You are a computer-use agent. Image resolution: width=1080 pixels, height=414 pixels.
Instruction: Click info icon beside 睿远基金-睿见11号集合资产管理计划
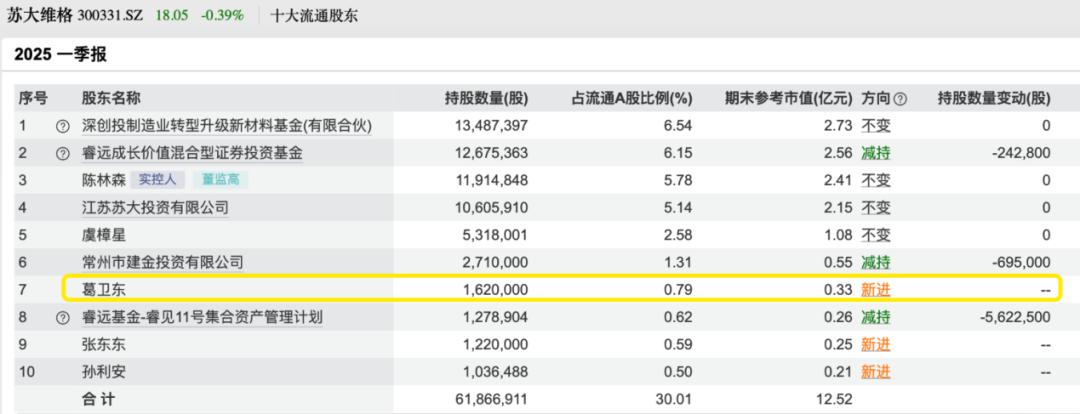tap(62, 317)
